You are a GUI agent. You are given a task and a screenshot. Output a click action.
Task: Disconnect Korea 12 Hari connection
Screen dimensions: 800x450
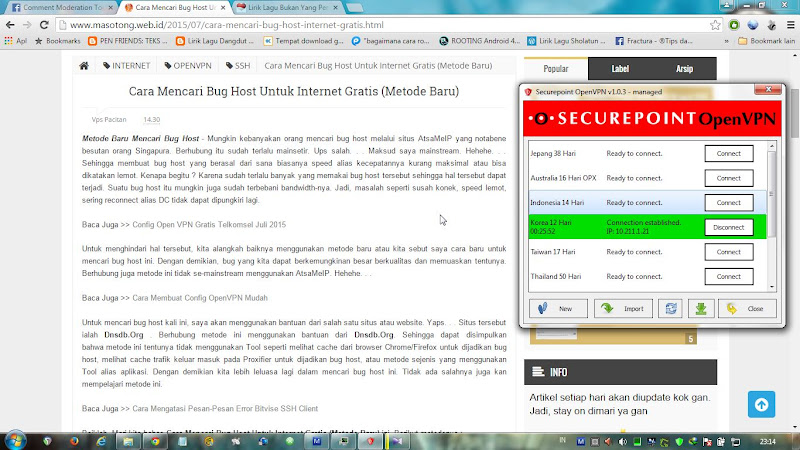point(729,227)
